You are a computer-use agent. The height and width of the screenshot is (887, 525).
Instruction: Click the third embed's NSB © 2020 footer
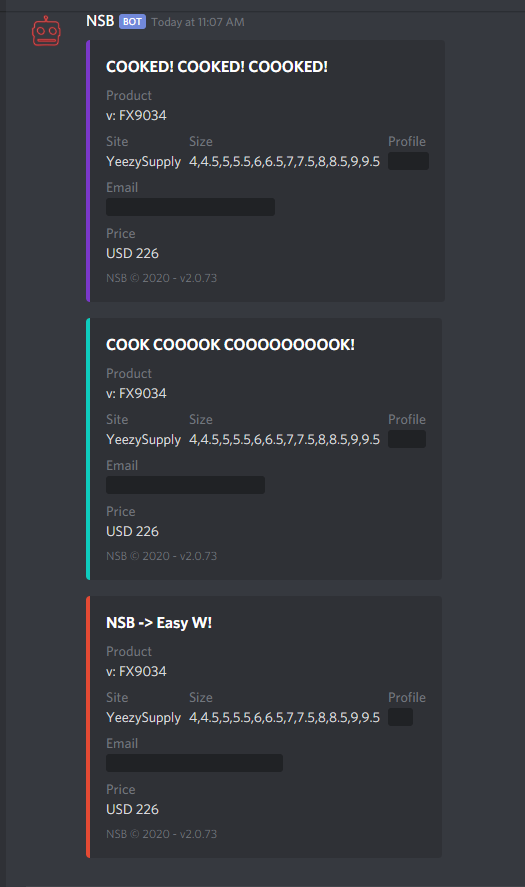162,834
